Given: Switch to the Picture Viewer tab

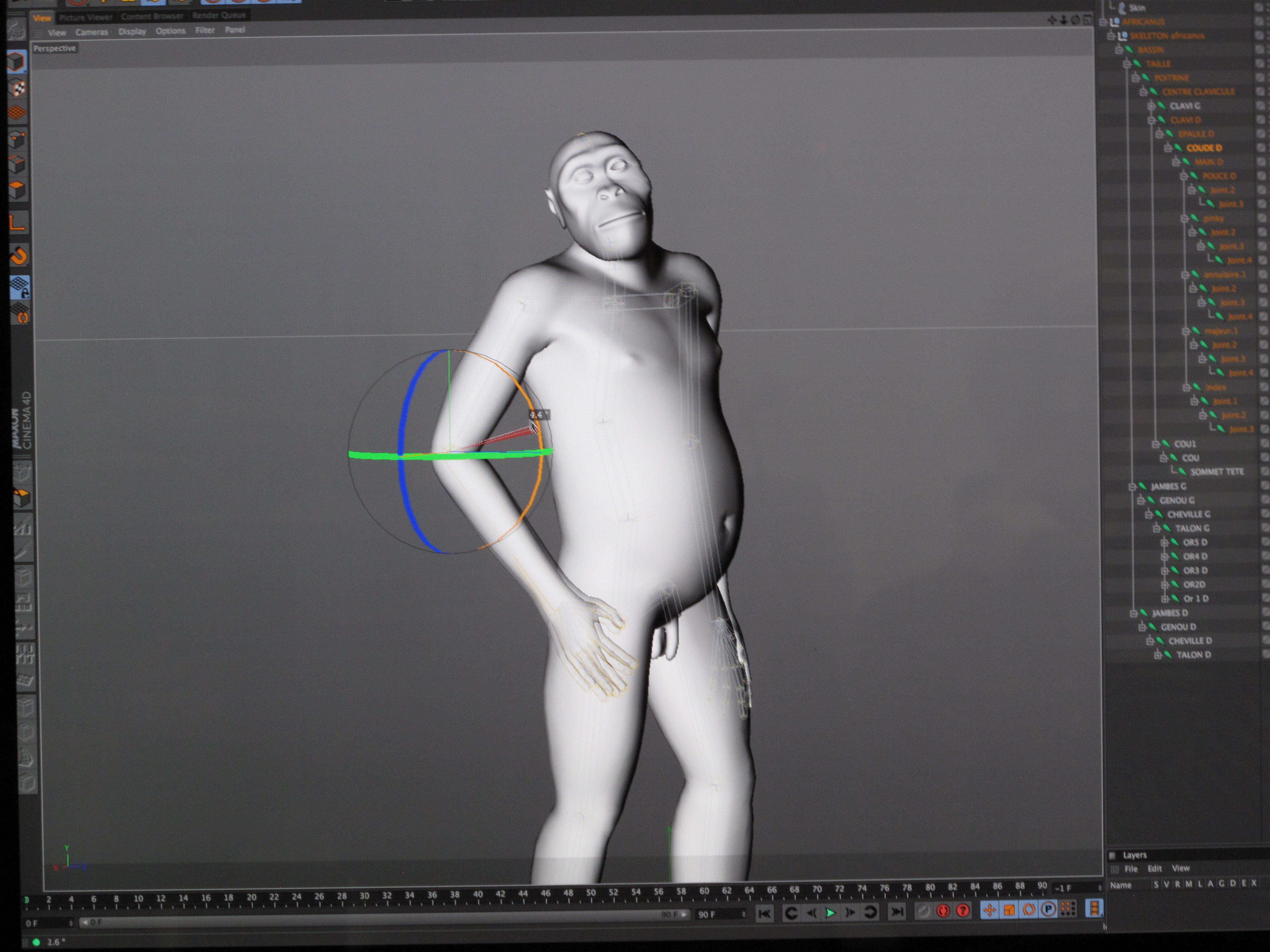Looking at the screenshot, I should tap(85, 17).
